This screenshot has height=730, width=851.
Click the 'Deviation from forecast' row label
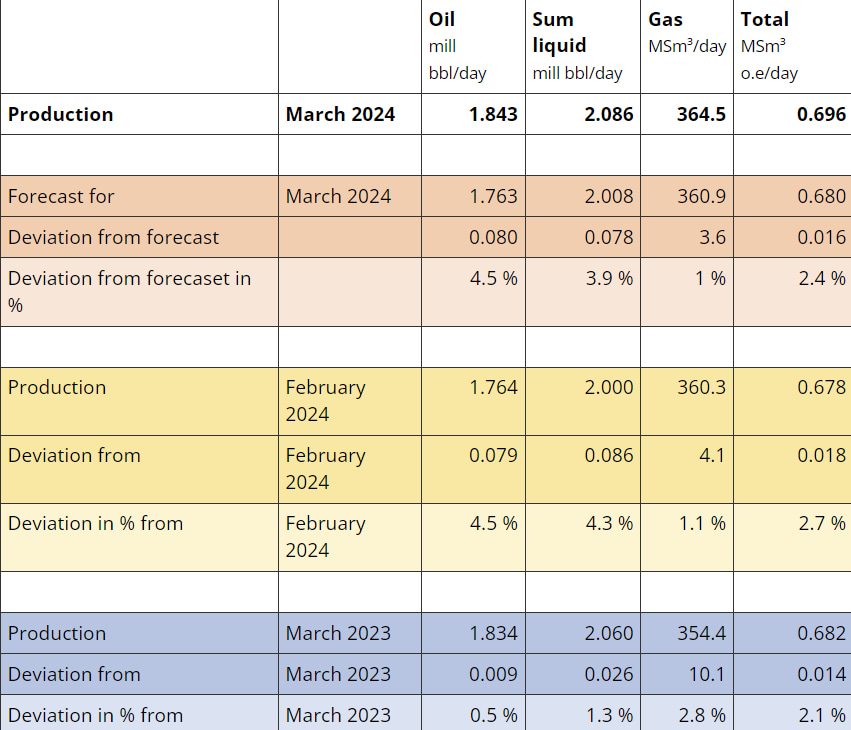113,237
